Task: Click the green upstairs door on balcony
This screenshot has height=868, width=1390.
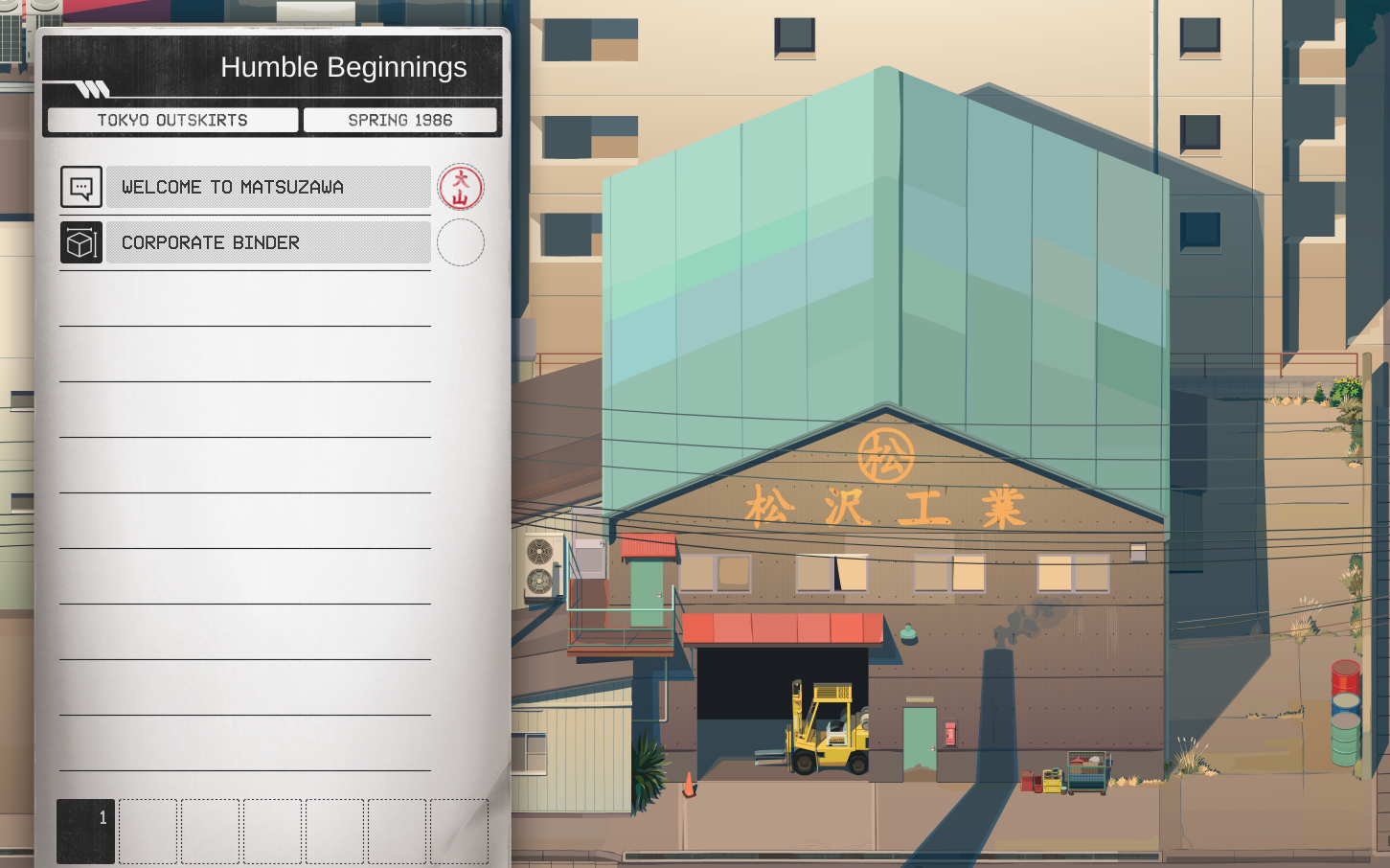Action: (647, 594)
